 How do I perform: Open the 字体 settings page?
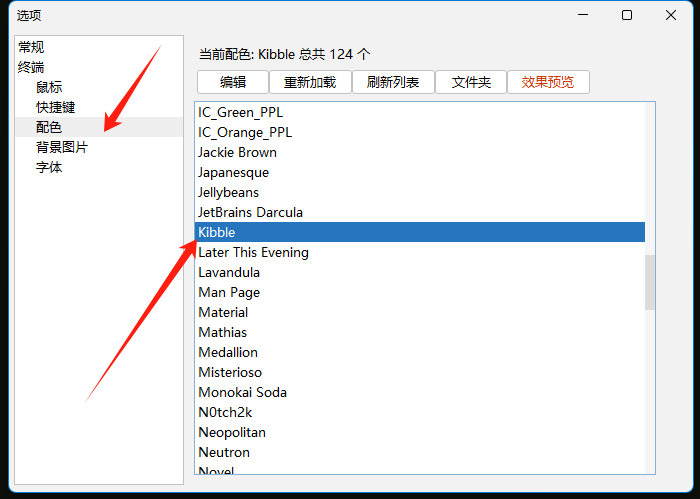(49, 167)
